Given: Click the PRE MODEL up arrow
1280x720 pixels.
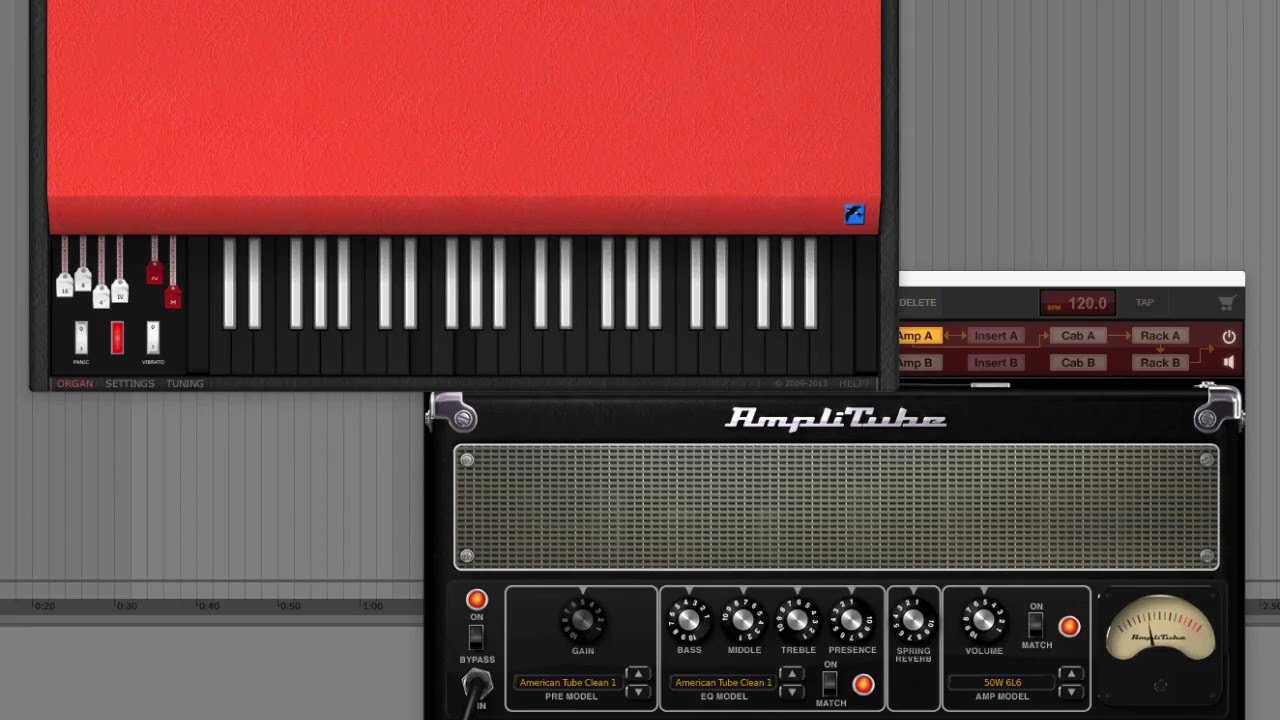Looking at the screenshot, I should [x=638, y=674].
